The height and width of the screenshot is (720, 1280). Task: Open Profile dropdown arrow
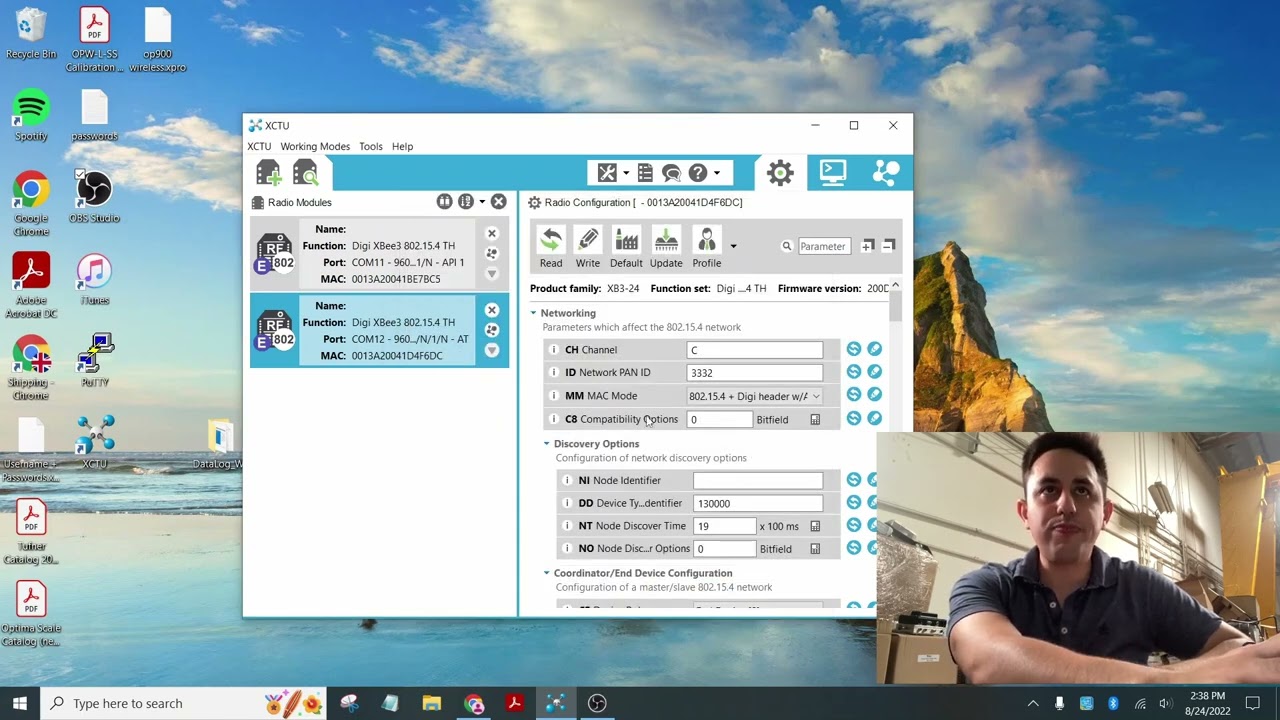click(733, 246)
